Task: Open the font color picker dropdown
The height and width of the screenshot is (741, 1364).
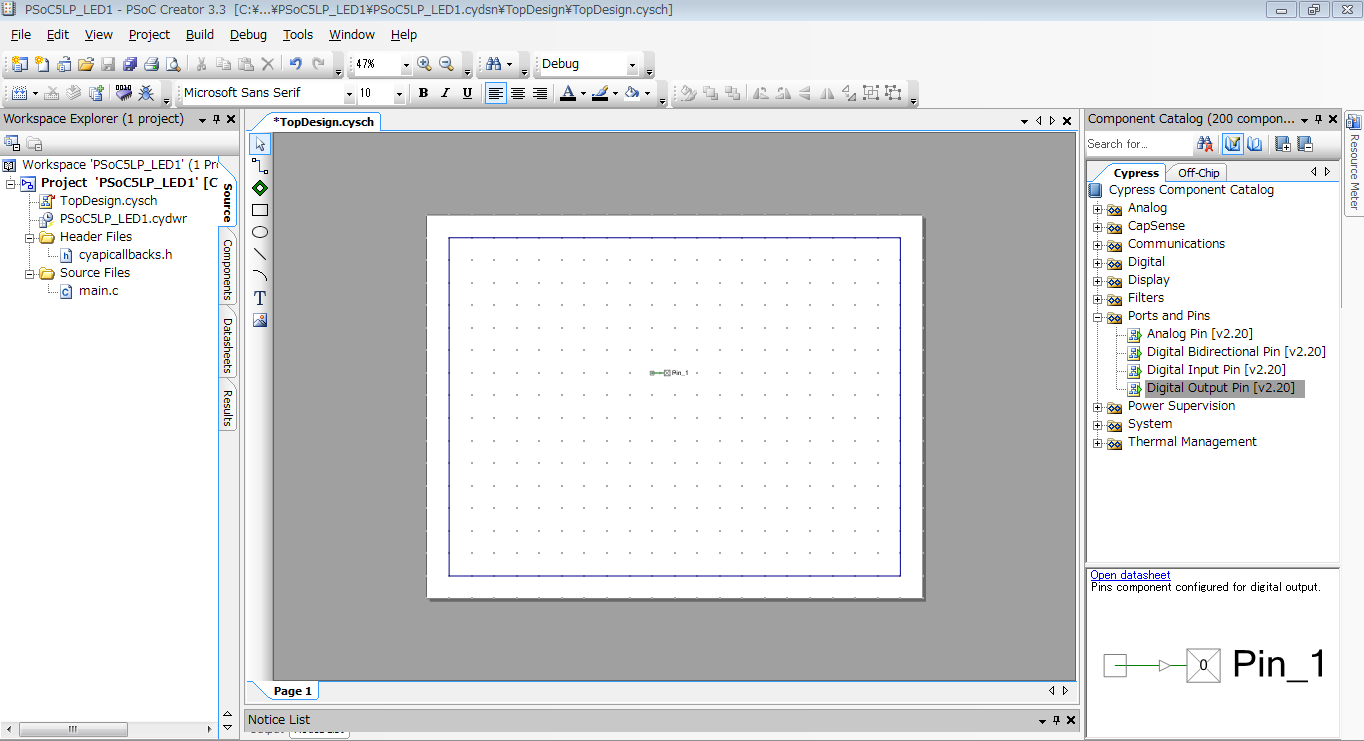Action: click(x=583, y=94)
